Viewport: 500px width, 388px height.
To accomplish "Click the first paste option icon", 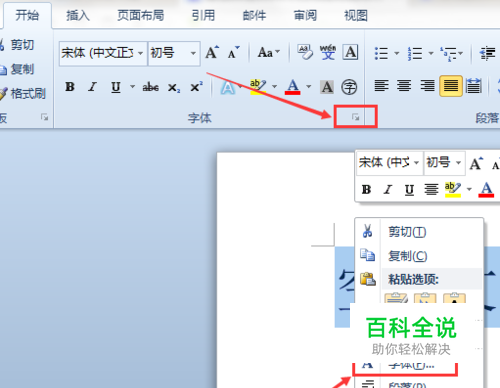I will point(396,298).
